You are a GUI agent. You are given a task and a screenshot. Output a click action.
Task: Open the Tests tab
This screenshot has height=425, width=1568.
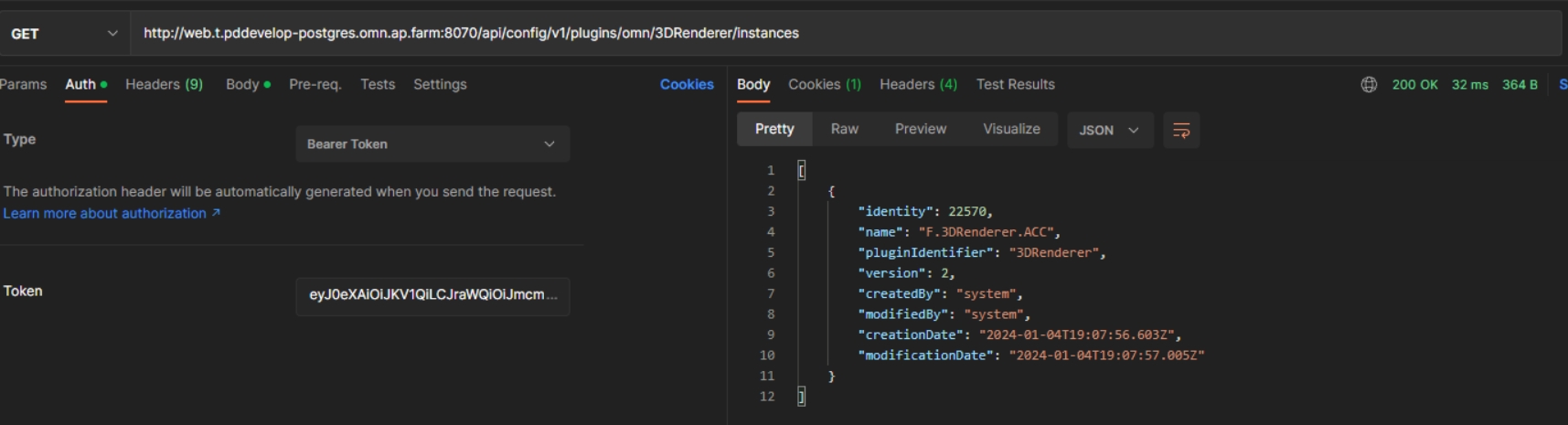pos(377,84)
